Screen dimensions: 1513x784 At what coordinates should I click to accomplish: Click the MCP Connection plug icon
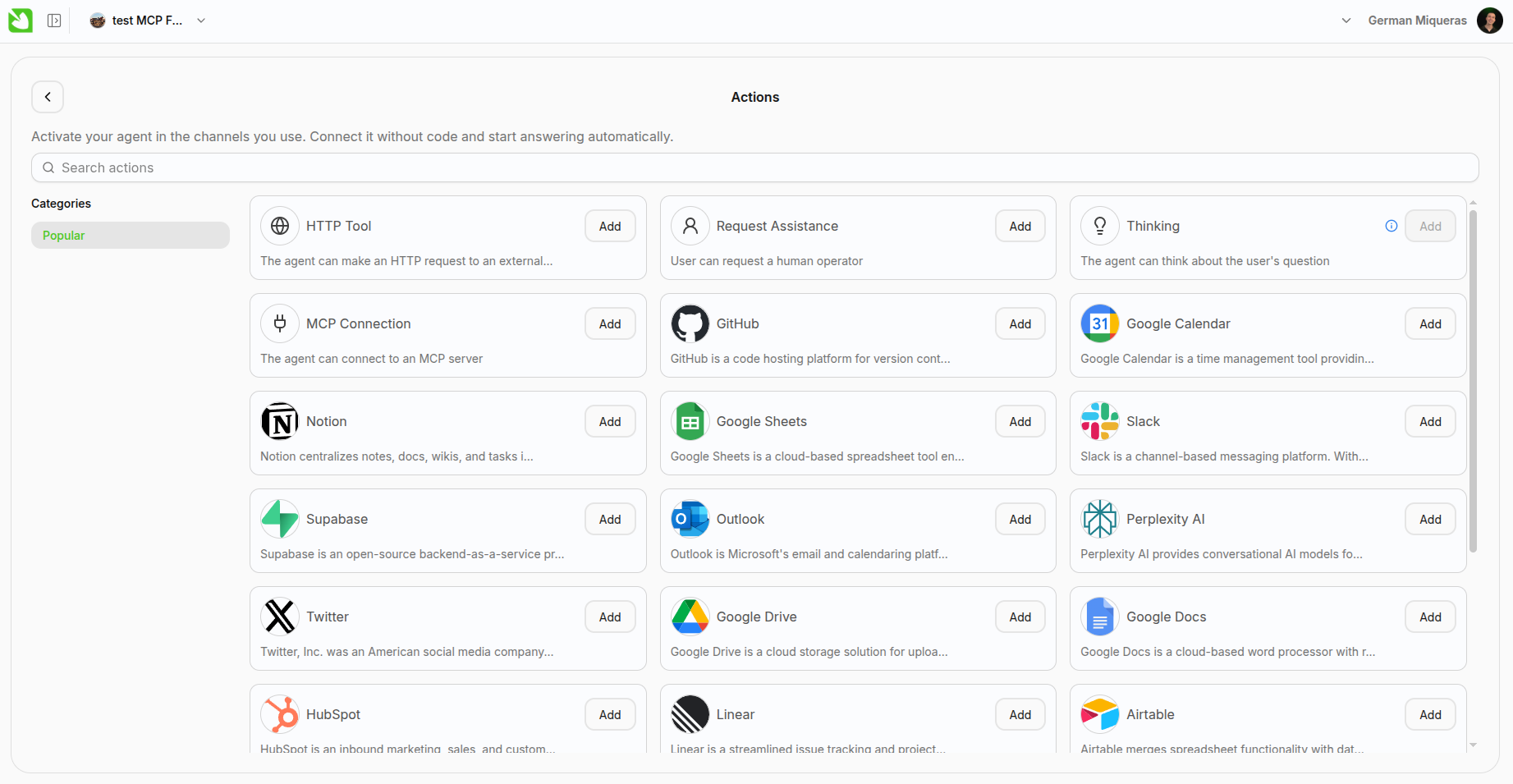[280, 323]
